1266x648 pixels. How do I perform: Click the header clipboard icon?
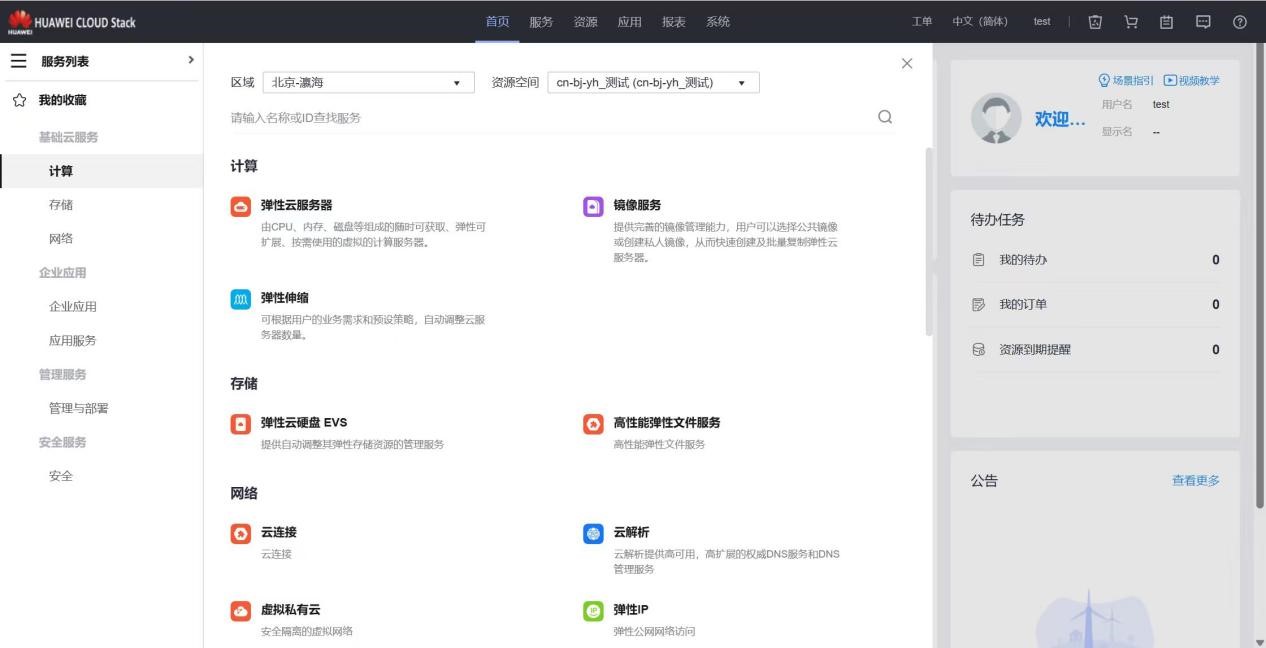(1166, 22)
